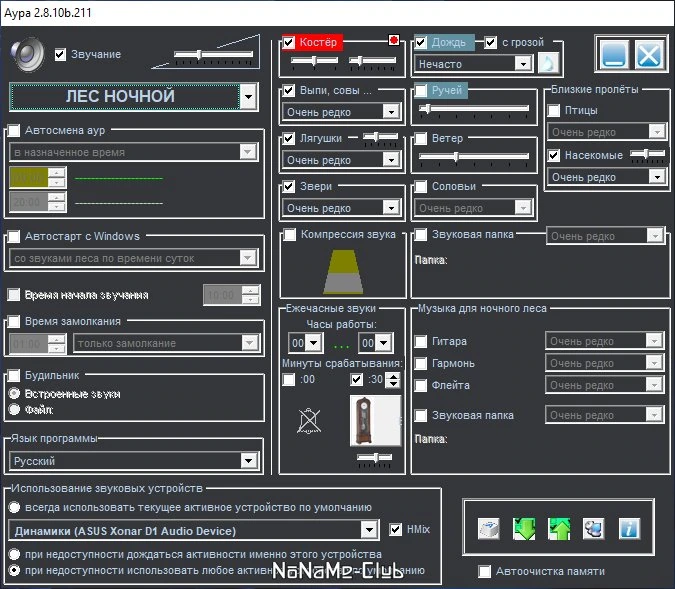This screenshot has height=589, width=675.
Task: Toggle the Автосмена аур checkbox
Action: 14,130
